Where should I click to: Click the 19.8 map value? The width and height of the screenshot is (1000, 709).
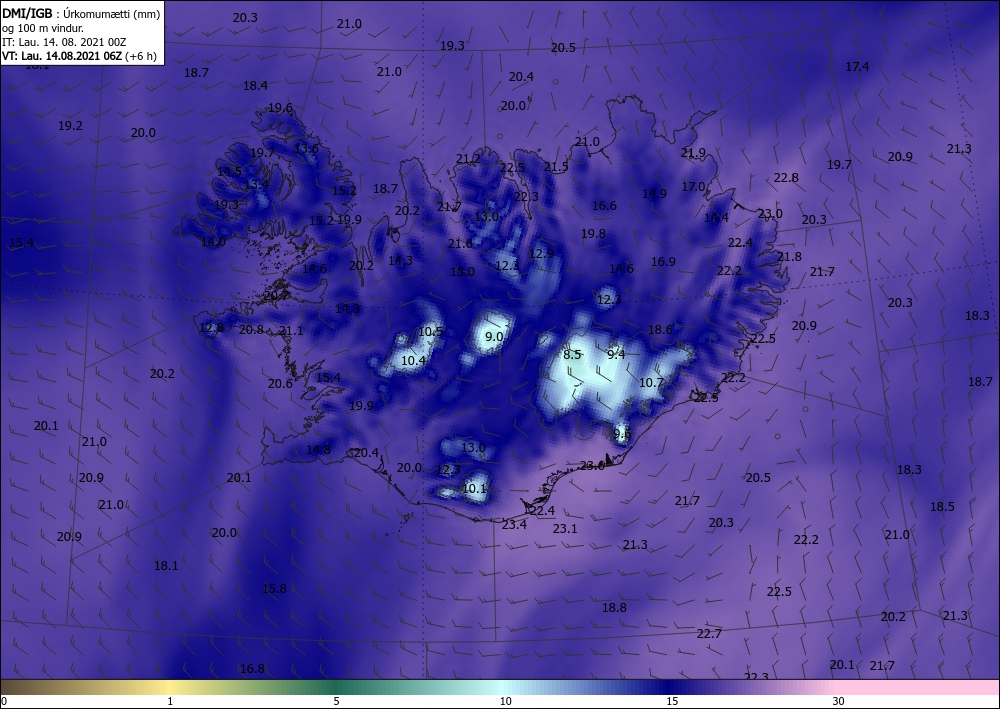pos(593,233)
